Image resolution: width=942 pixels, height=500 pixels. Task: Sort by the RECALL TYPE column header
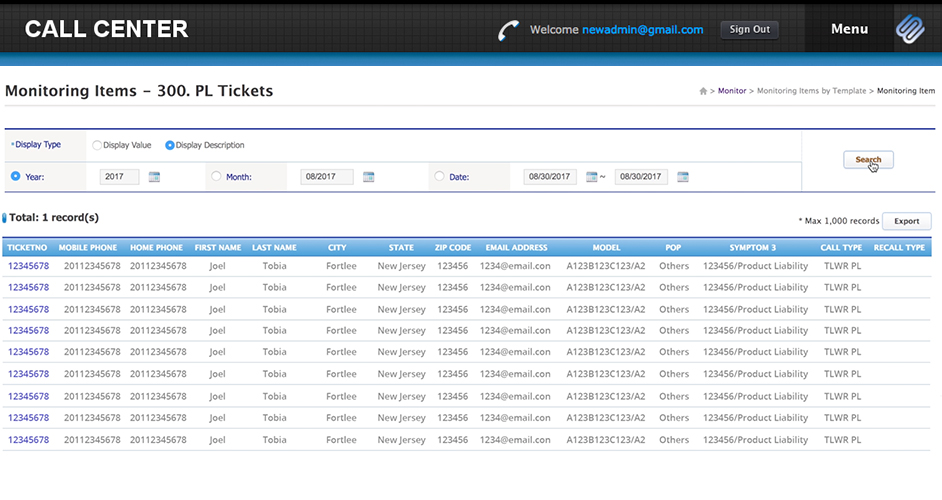[899, 248]
